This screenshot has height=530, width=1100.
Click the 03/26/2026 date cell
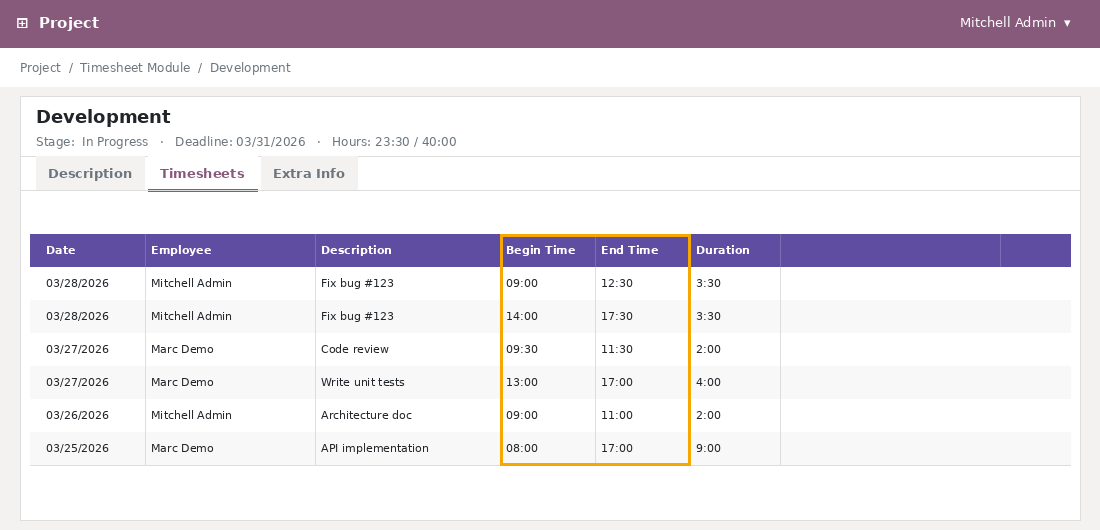tap(88, 415)
